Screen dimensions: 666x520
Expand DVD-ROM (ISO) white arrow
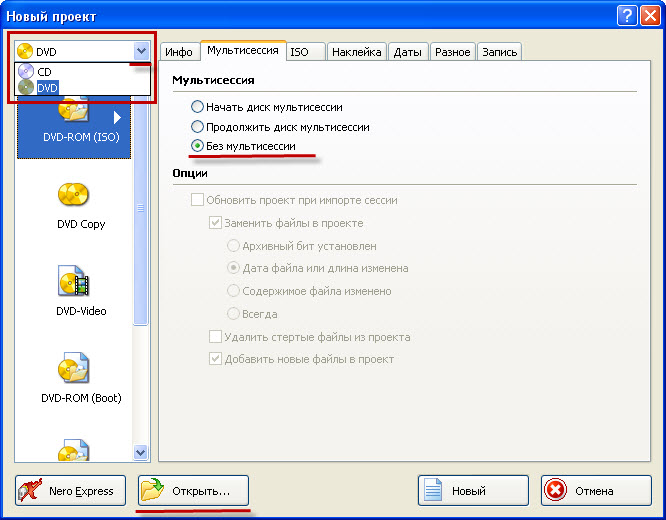118,117
